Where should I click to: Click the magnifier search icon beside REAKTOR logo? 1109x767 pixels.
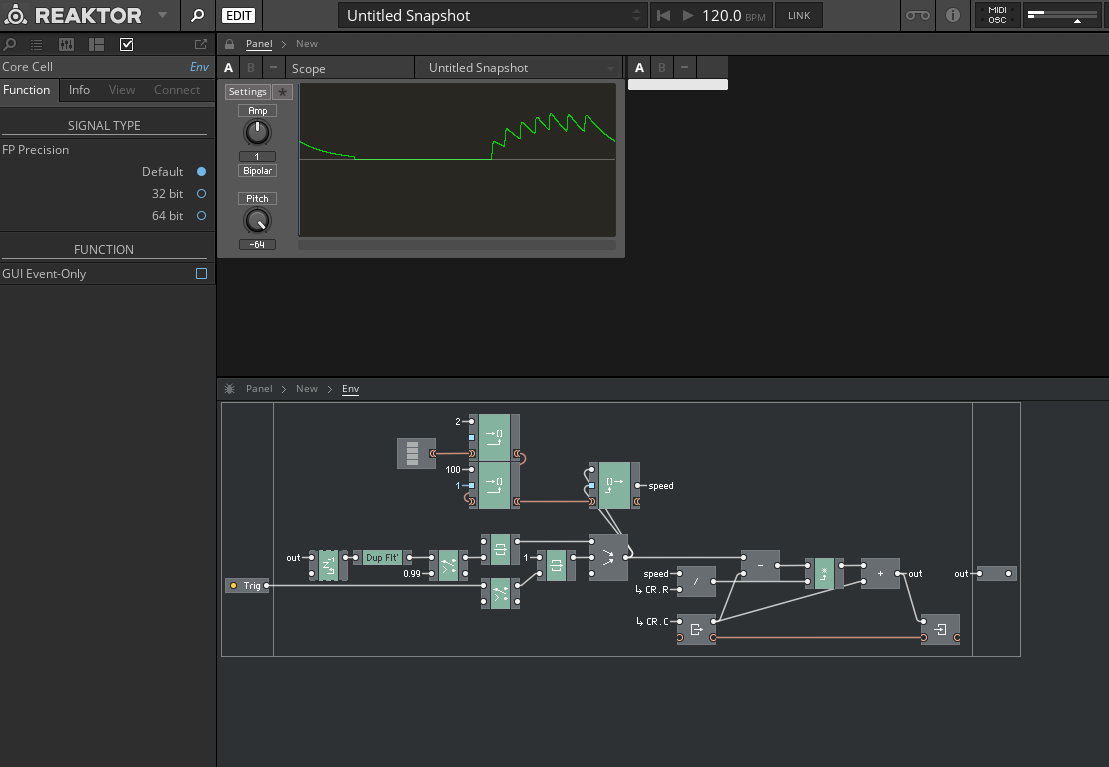pyautogui.click(x=198, y=15)
